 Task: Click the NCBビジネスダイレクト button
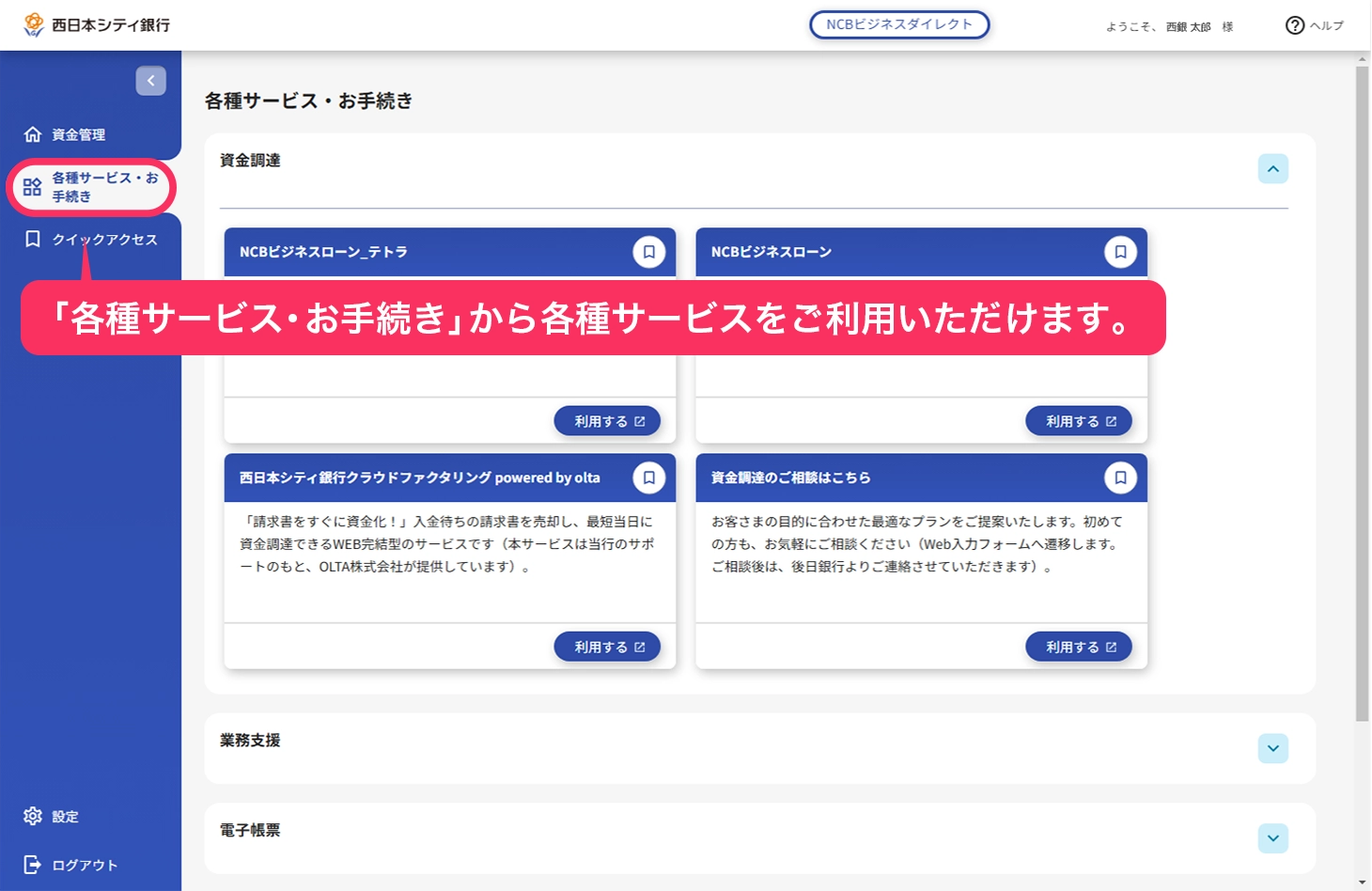point(899,24)
